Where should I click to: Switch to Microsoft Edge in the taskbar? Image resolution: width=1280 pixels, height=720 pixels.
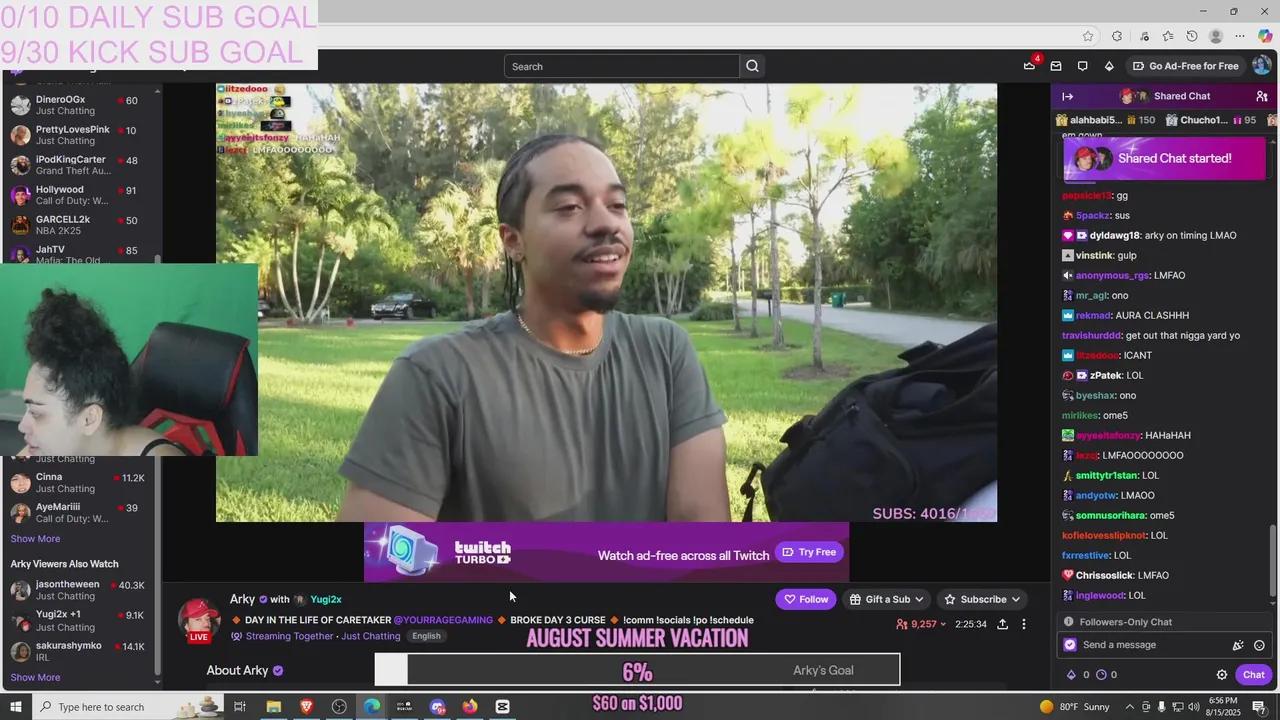(372, 707)
